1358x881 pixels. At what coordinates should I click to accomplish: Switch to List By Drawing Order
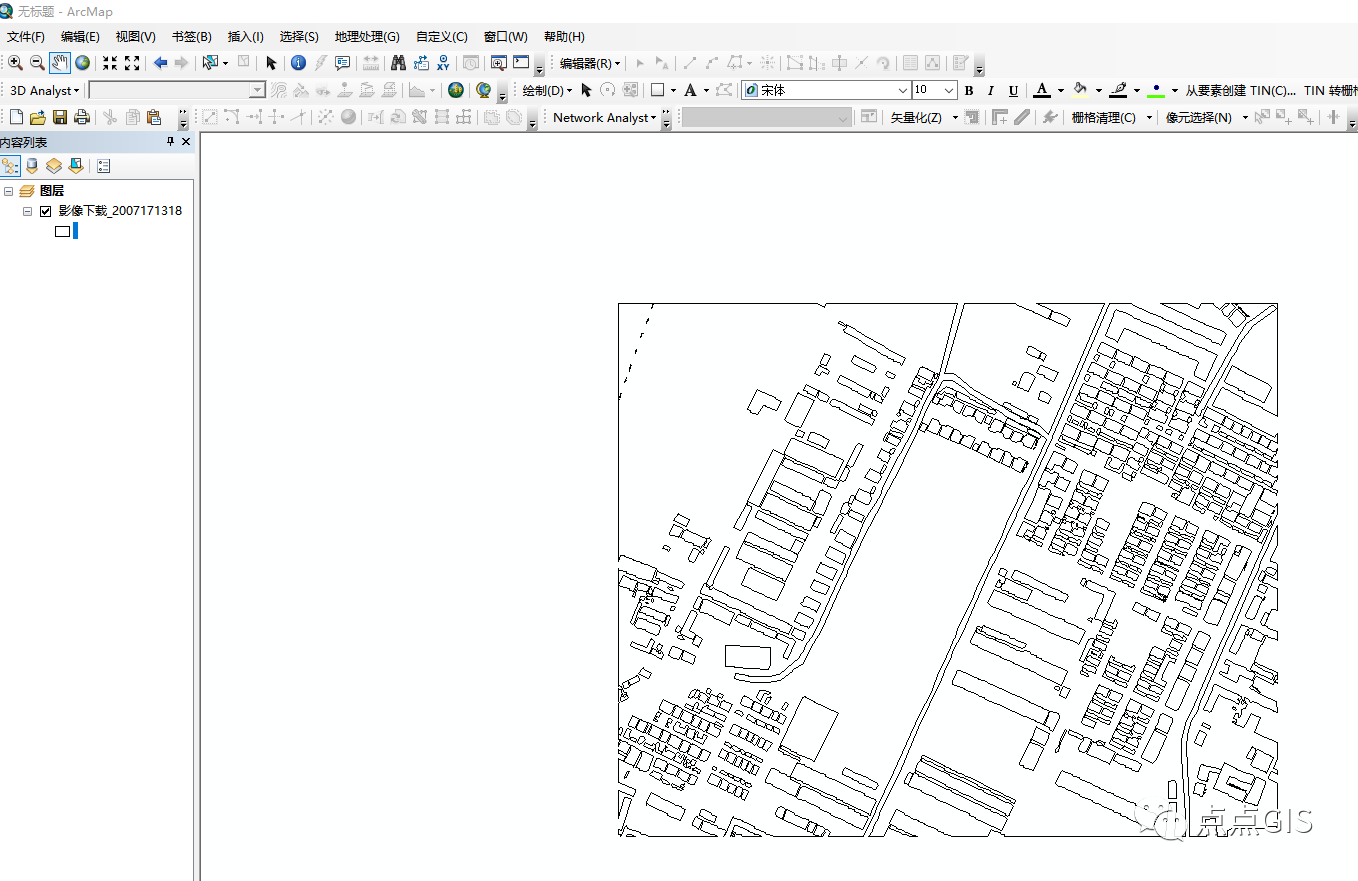point(11,166)
